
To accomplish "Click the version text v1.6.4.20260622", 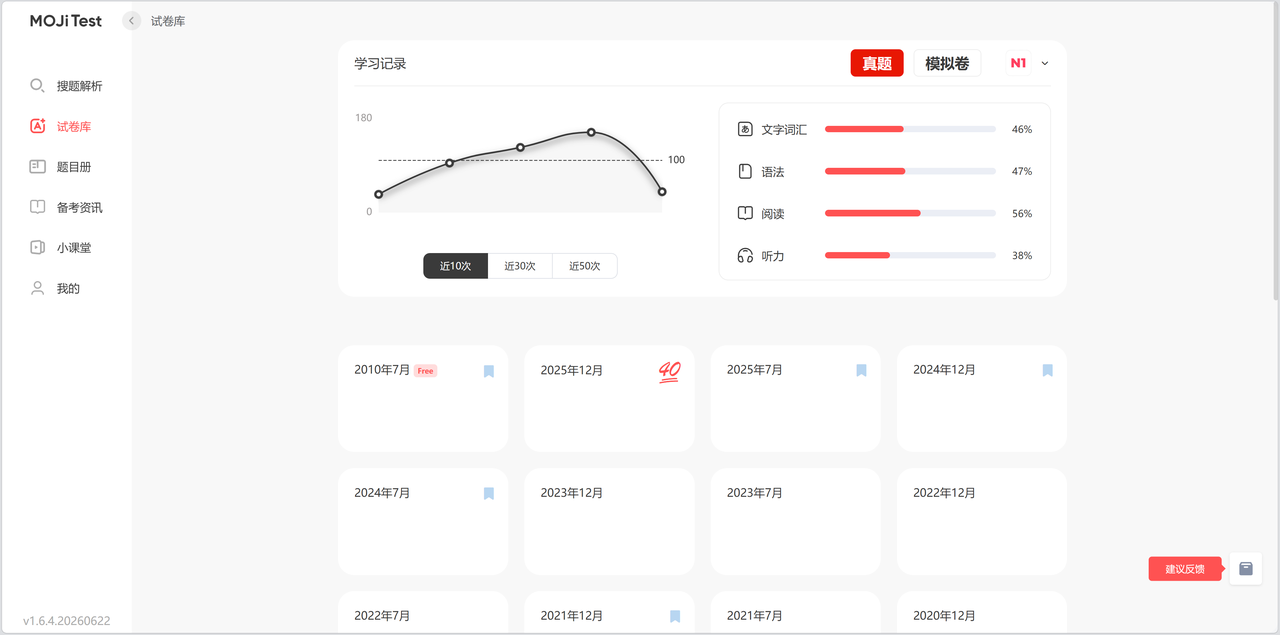I will 67,621.
